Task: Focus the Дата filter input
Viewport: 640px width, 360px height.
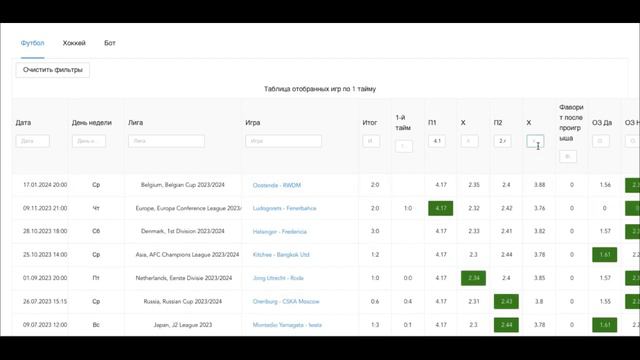Action: click(x=33, y=141)
